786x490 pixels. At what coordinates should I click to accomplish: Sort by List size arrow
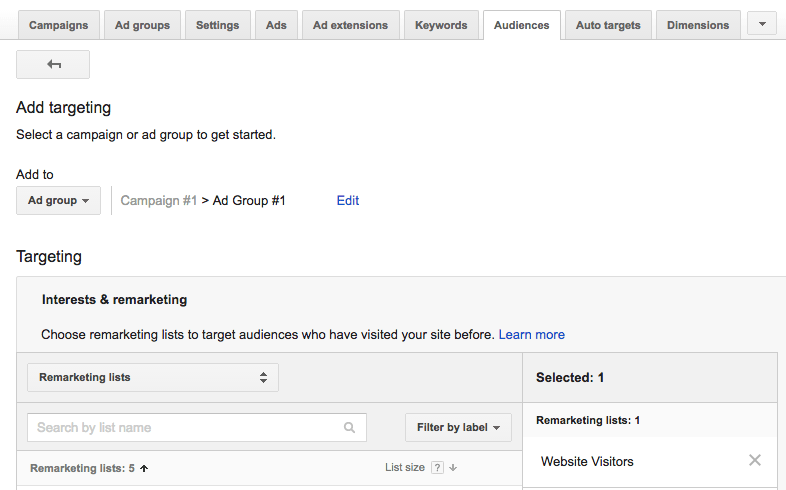click(453, 468)
